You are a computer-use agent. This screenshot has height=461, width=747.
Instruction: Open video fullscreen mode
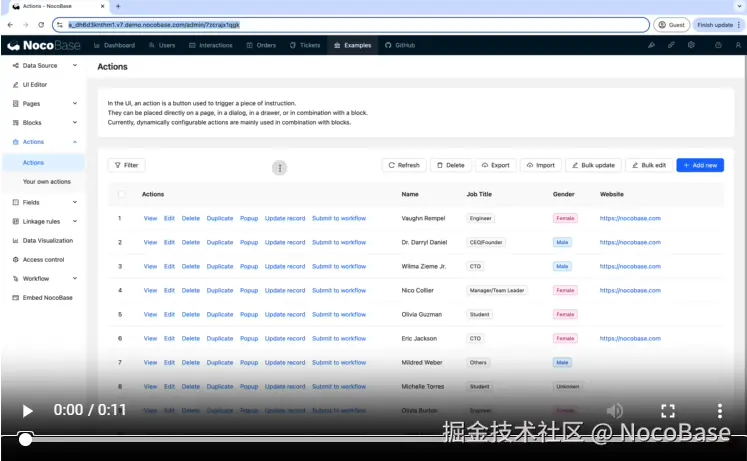pos(667,411)
